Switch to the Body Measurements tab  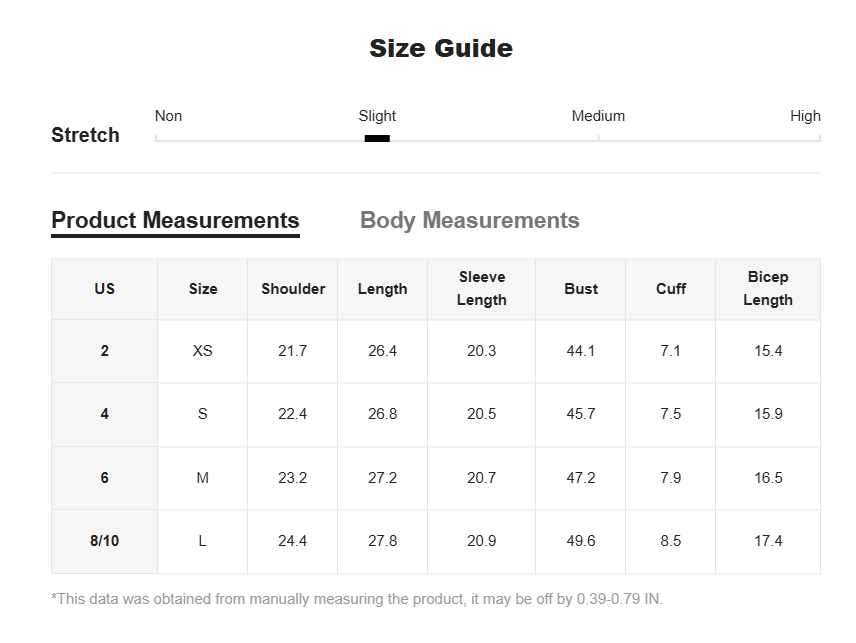(469, 221)
